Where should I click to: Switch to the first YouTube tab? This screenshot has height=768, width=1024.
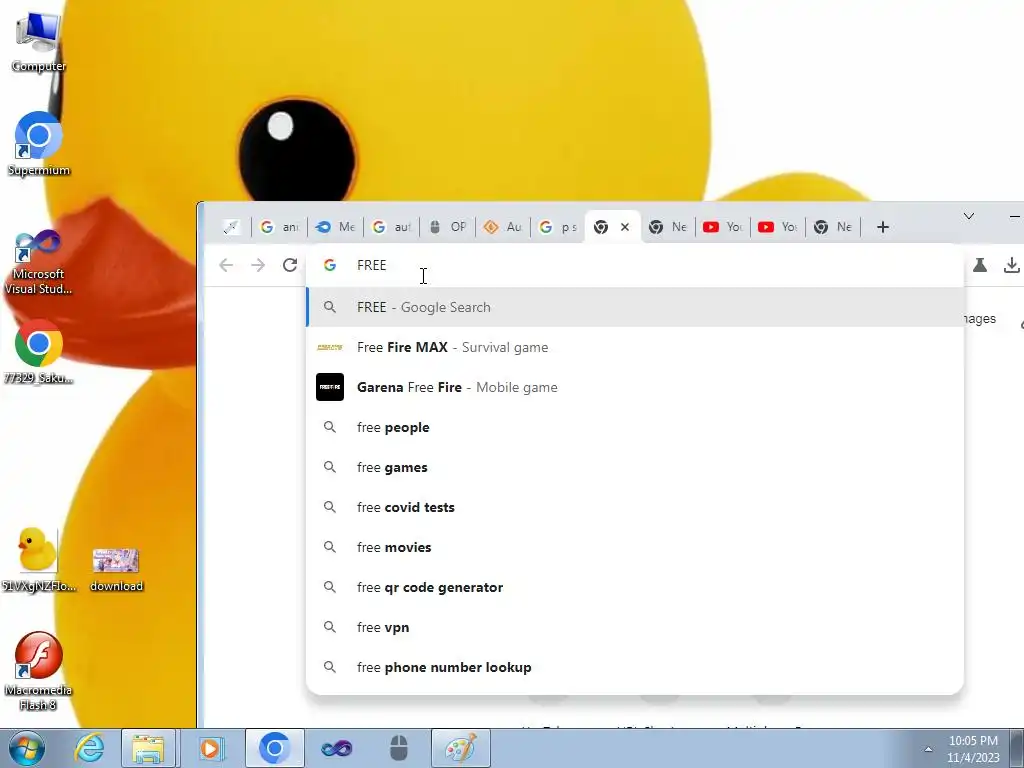tap(723, 227)
